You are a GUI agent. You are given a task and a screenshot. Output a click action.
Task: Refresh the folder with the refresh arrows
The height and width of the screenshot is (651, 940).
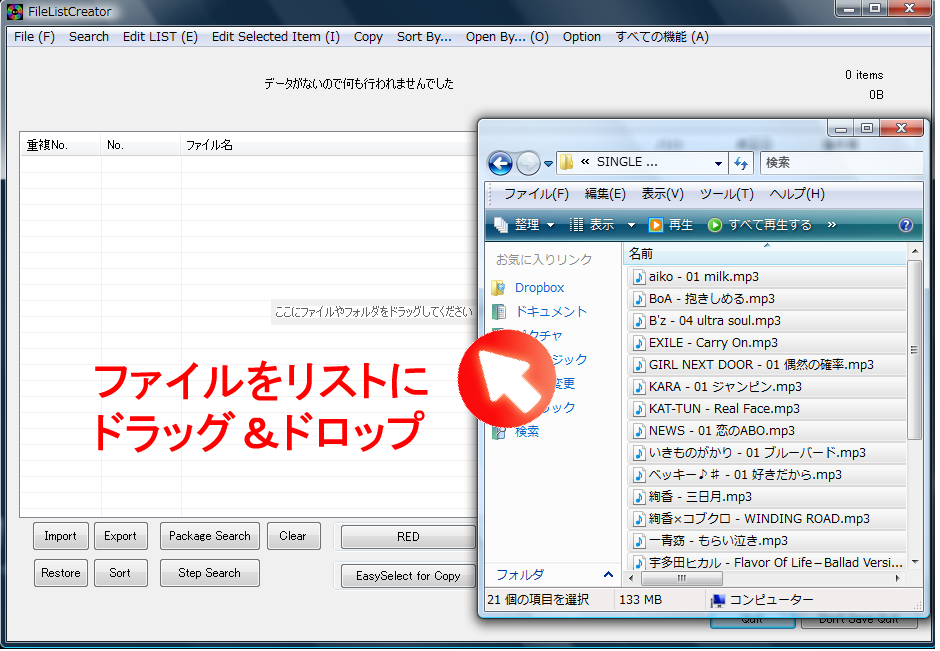pyautogui.click(x=741, y=162)
